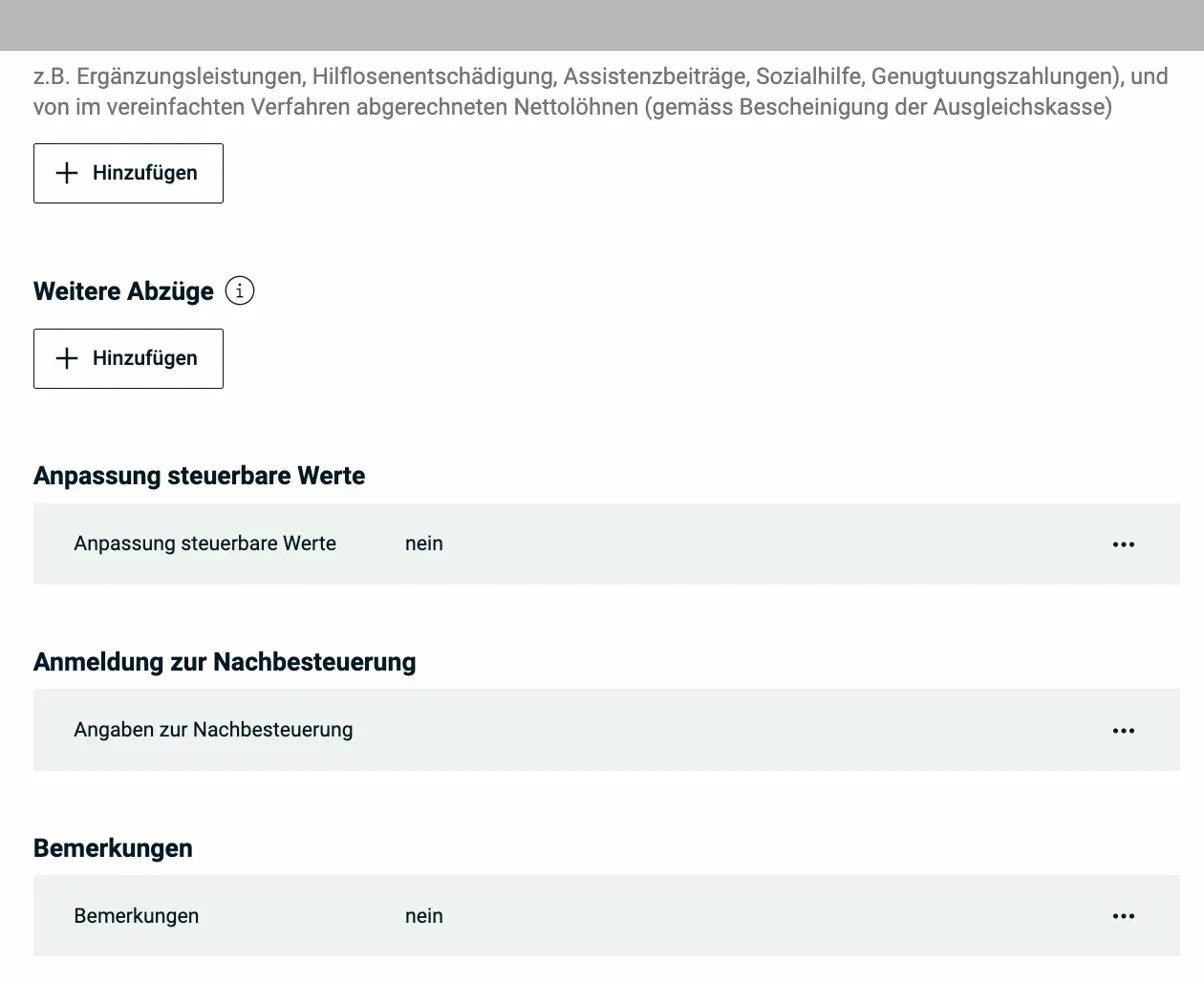1204x982 pixels.
Task: Click the Weitere Abzüge heading
Action: (x=123, y=290)
